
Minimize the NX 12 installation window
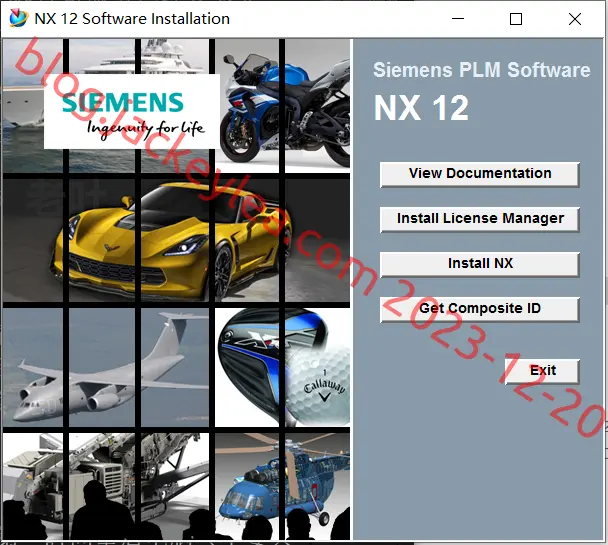pos(458,19)
